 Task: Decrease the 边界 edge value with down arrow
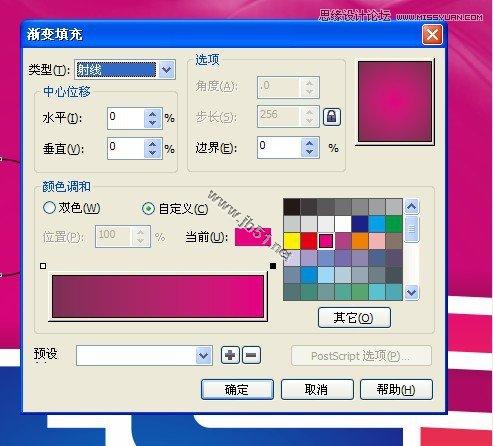click(310, 152)
